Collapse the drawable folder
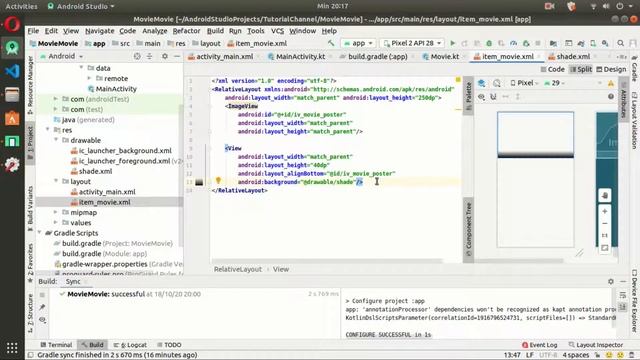Image resolution: width=640 pixels, height=360 pixels. 56,140
